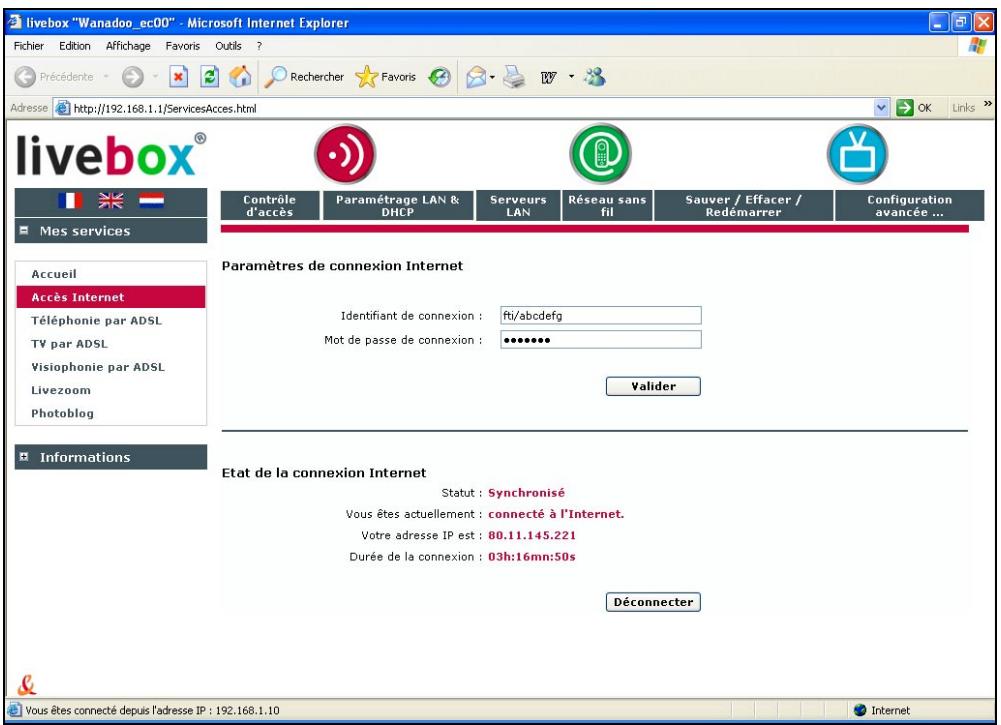Open the mail icon dropdown arrow
This screenshot has width=1001, height=725.
click(492, 78)
